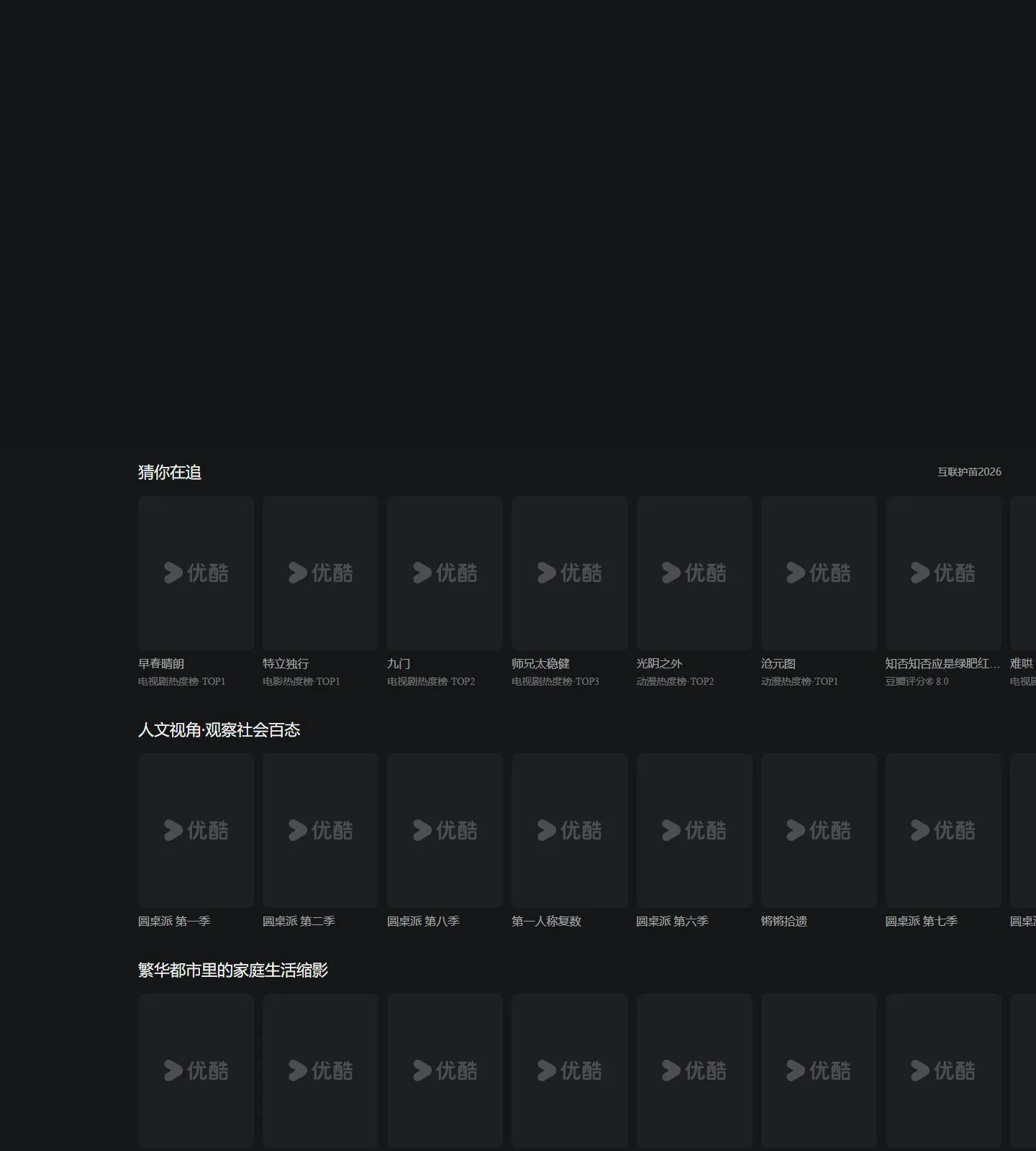
Task: Open the title 圆桌派 第六季
Action: pos(672,921)
